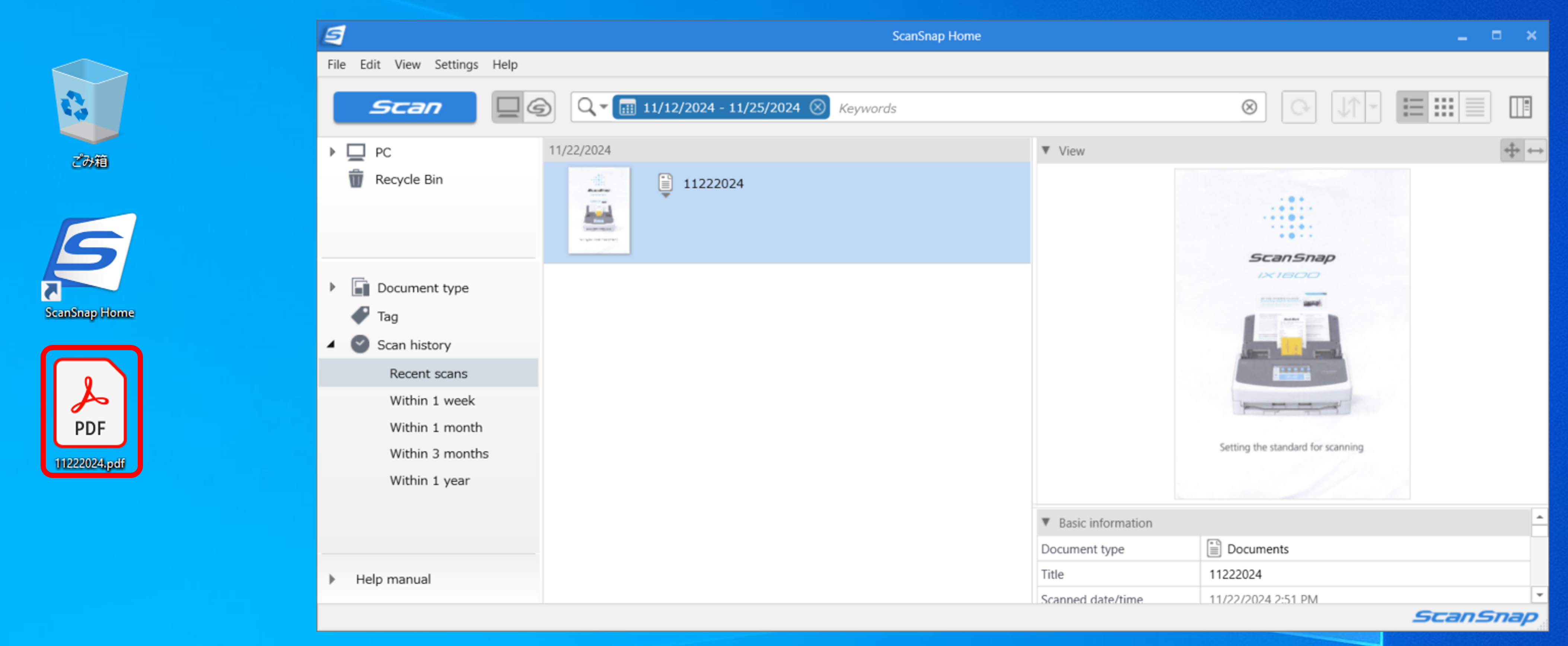Image resolution: width=1568 pixels, height=646 pixels.
Task: Click the refresh list icon
Action: point(1298,107)
